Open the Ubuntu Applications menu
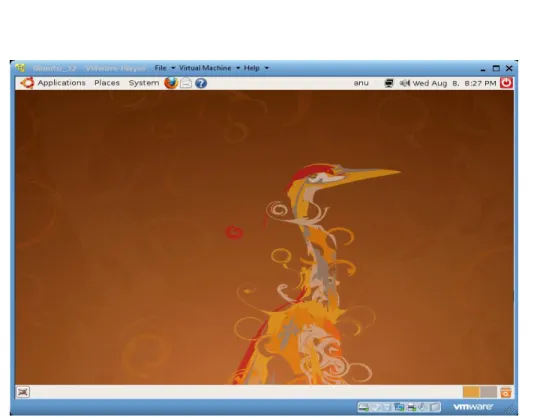 point(61,83)
